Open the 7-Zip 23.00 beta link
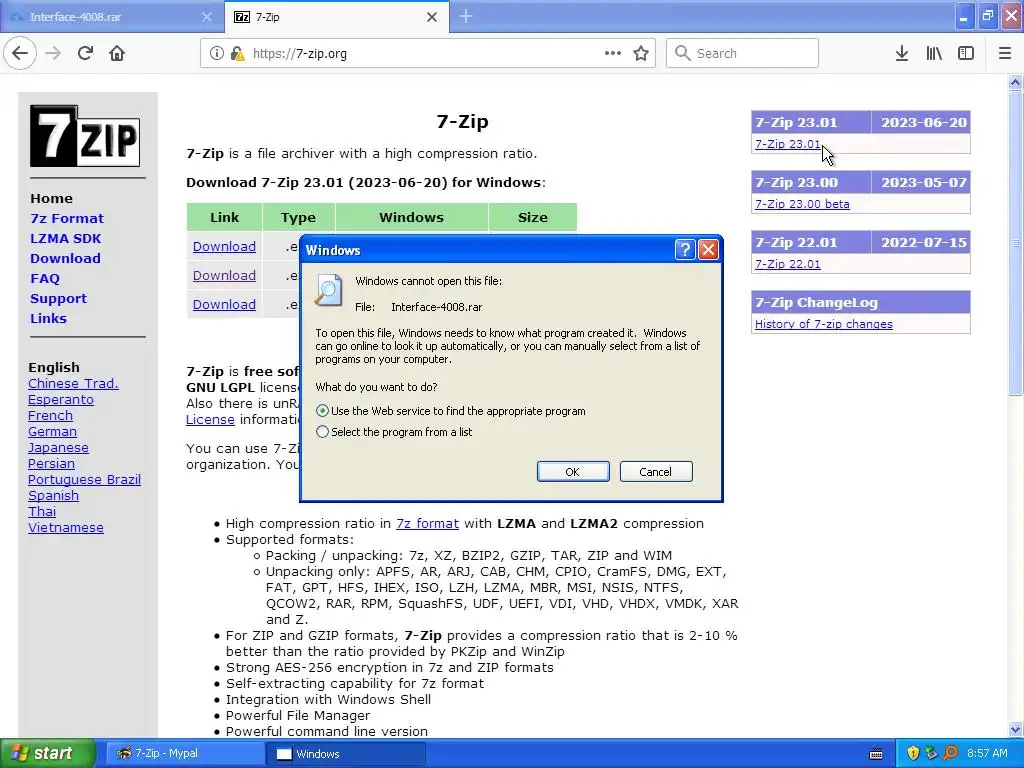The height and width of the screenshot is (768, 1024). (802, 204)
